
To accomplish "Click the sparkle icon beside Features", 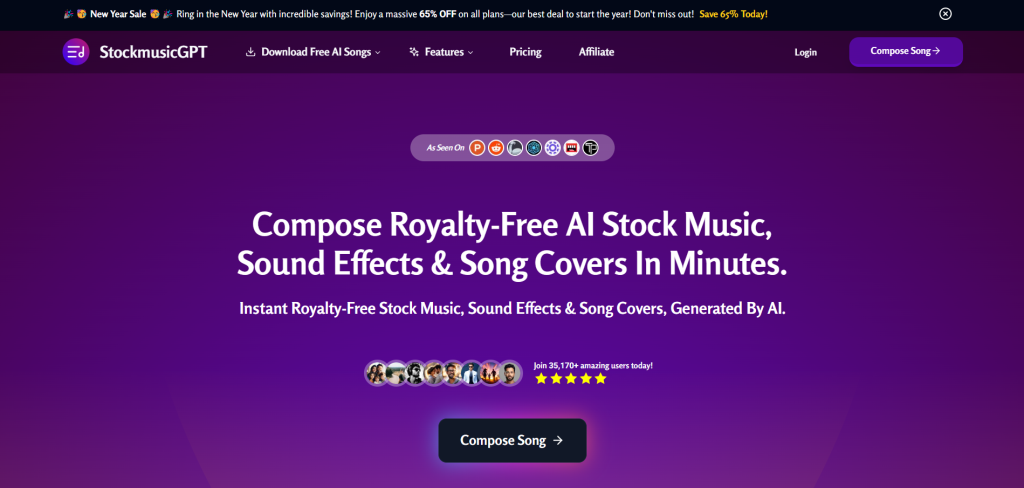I will click(x=414, y=52).
